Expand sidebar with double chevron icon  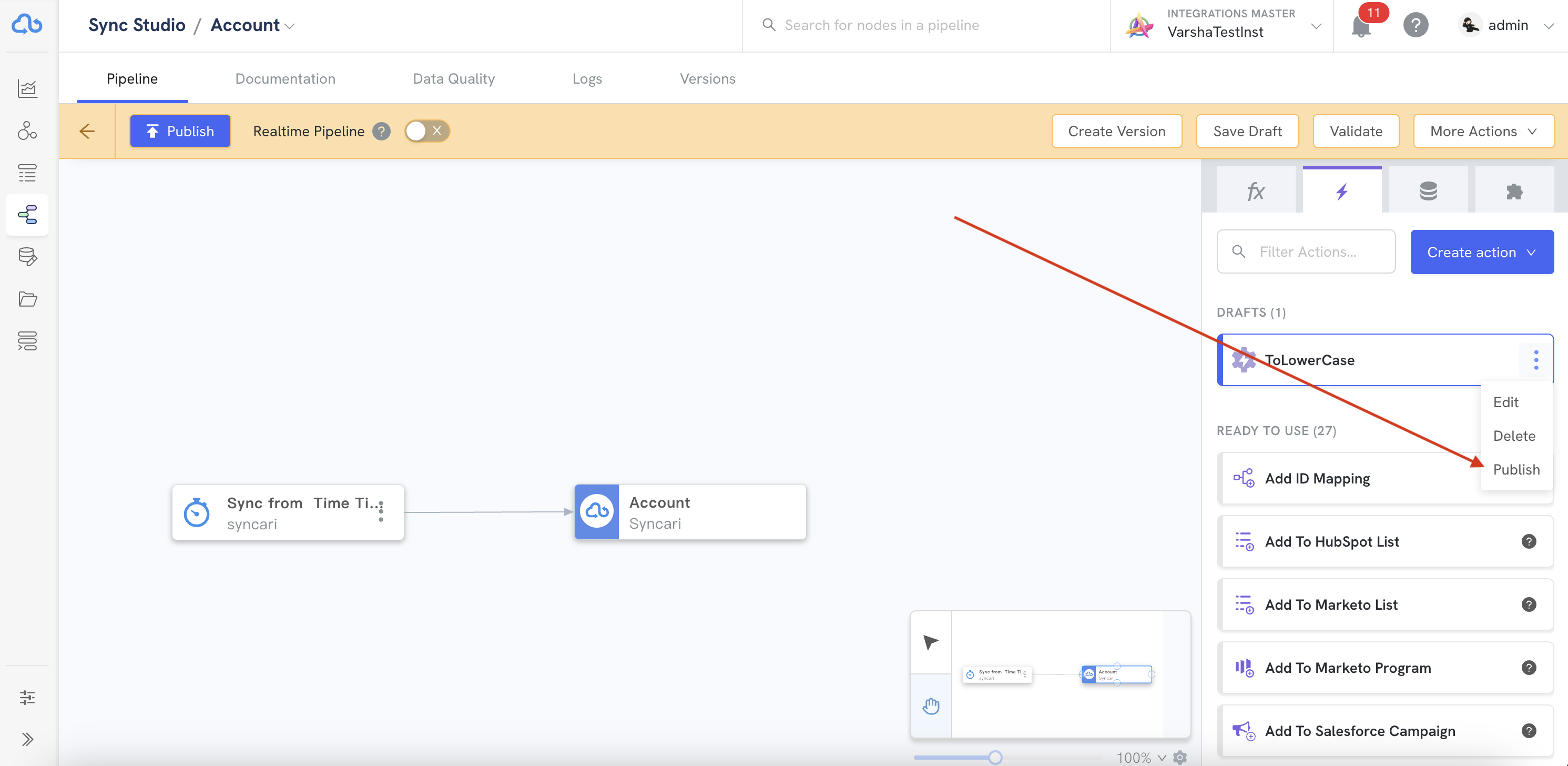click(x=27, y=739)
